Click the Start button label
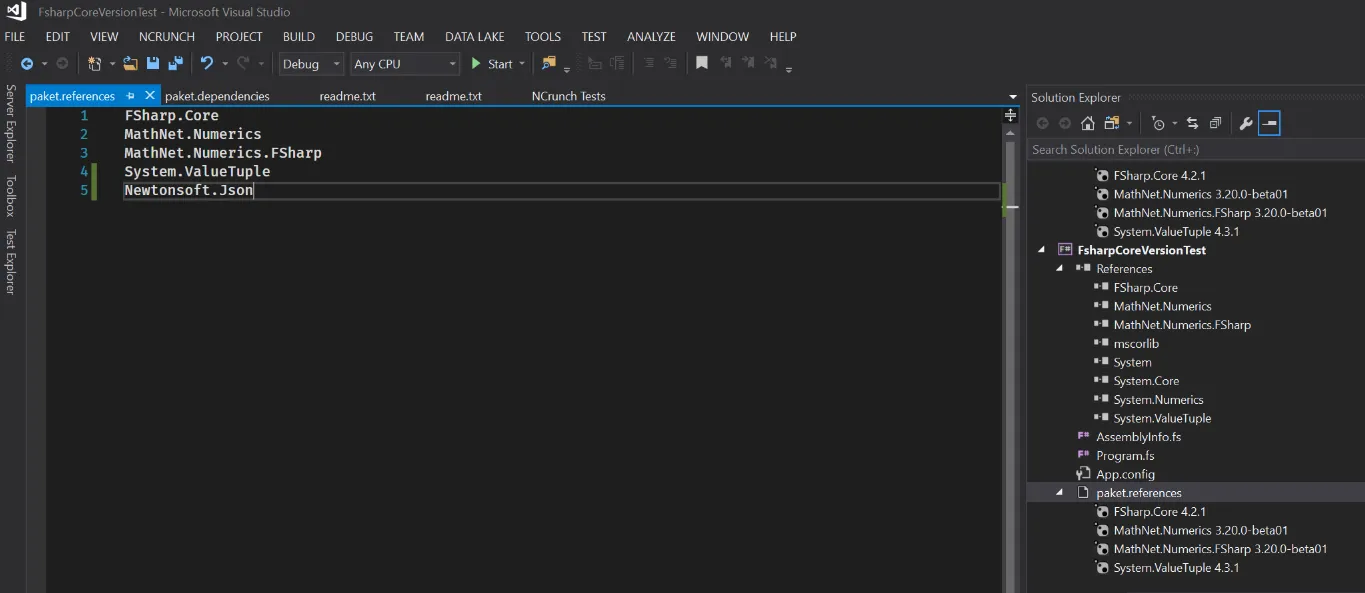 point(500,64)
